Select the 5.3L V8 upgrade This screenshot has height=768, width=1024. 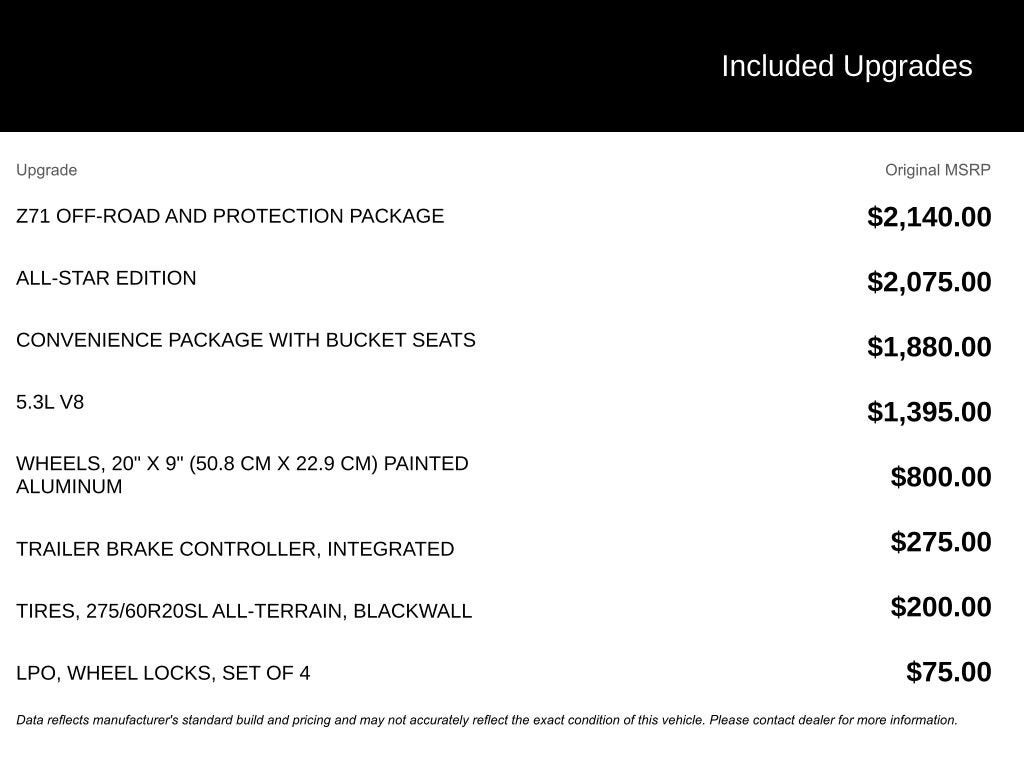point(50,402)
